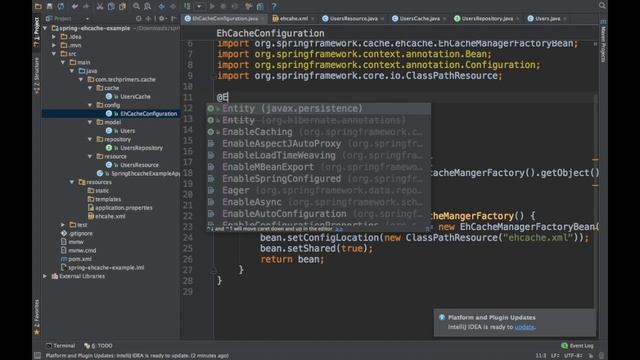Choose EnableAspectJAutoProxy completion suggestion

[x=318, y=144]
